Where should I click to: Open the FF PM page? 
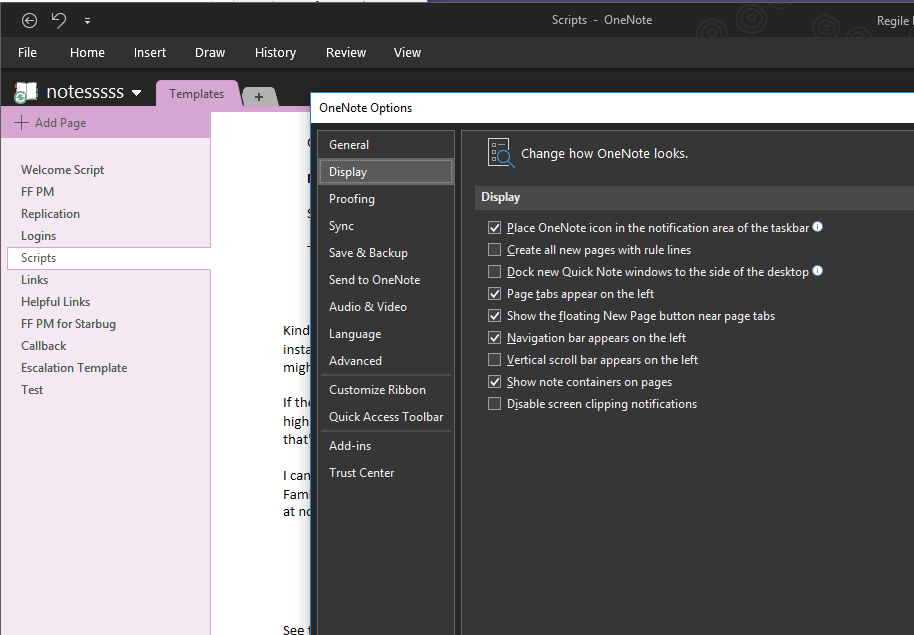(109, 192)
